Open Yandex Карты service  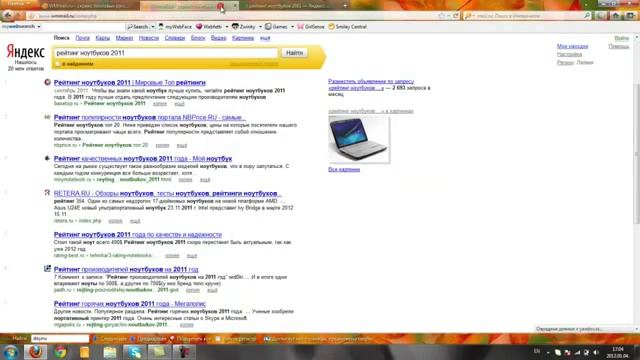[x=102, y=38]
